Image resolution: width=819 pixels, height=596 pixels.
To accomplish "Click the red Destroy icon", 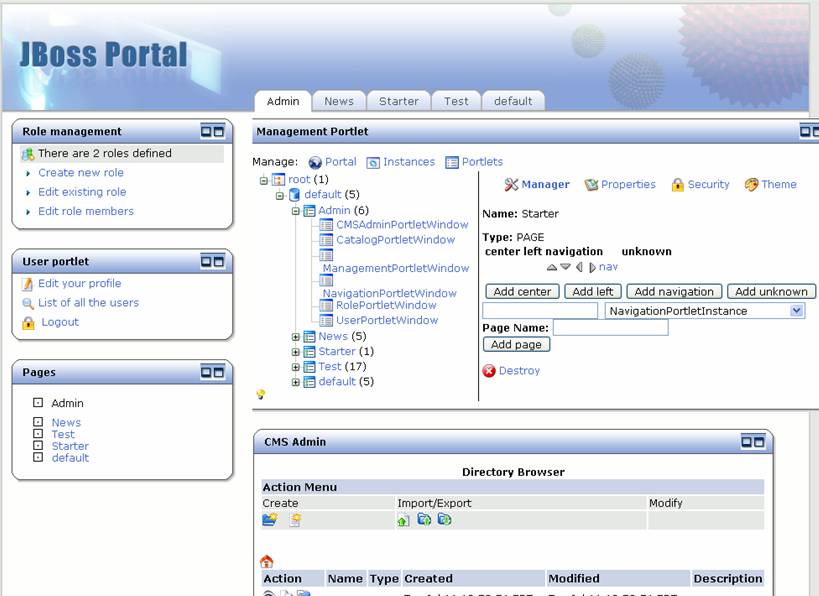I will coord(489,371).
